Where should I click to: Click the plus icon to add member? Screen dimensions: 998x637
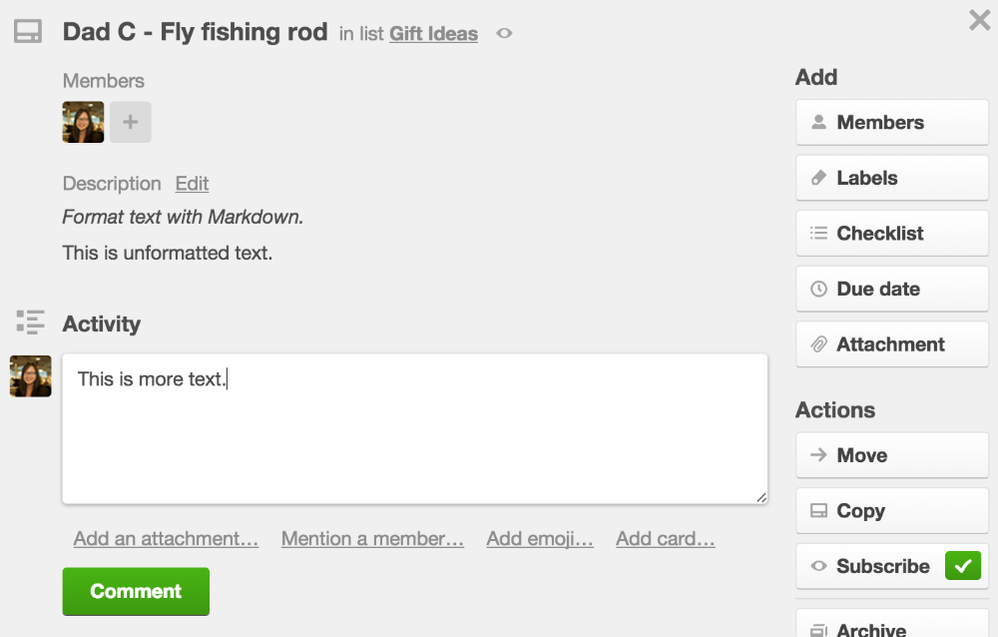(x=130, y=123)
